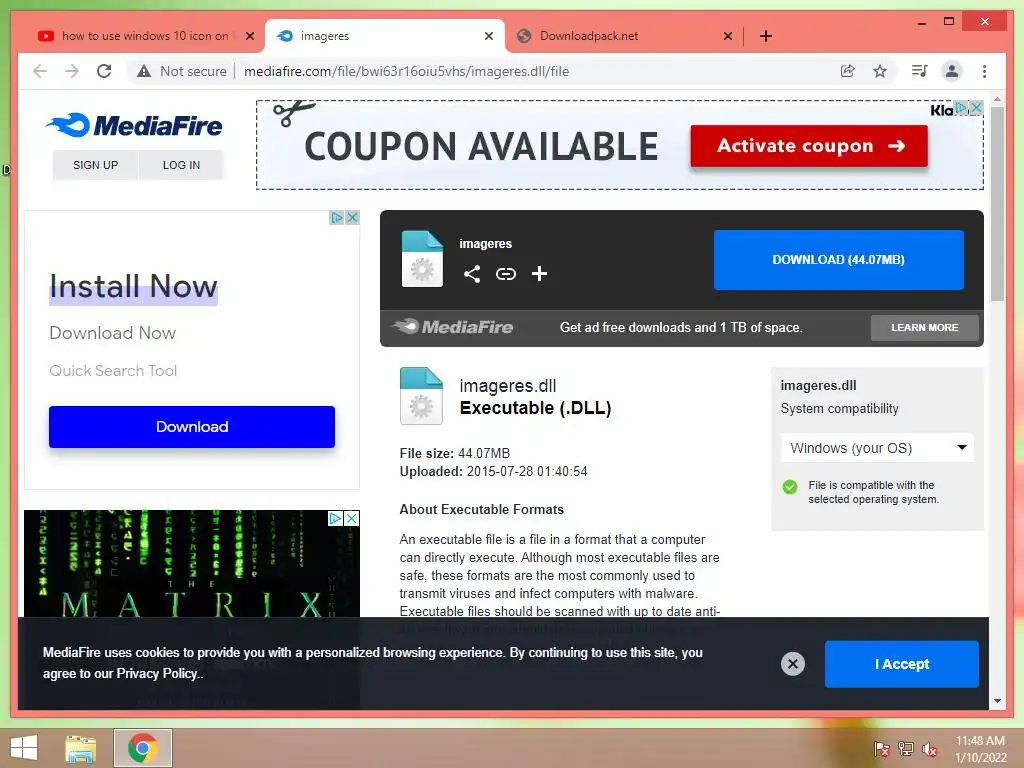Screen dimensions: 1024x768
Task: Close the imageres tab
Action: [488, 36]
